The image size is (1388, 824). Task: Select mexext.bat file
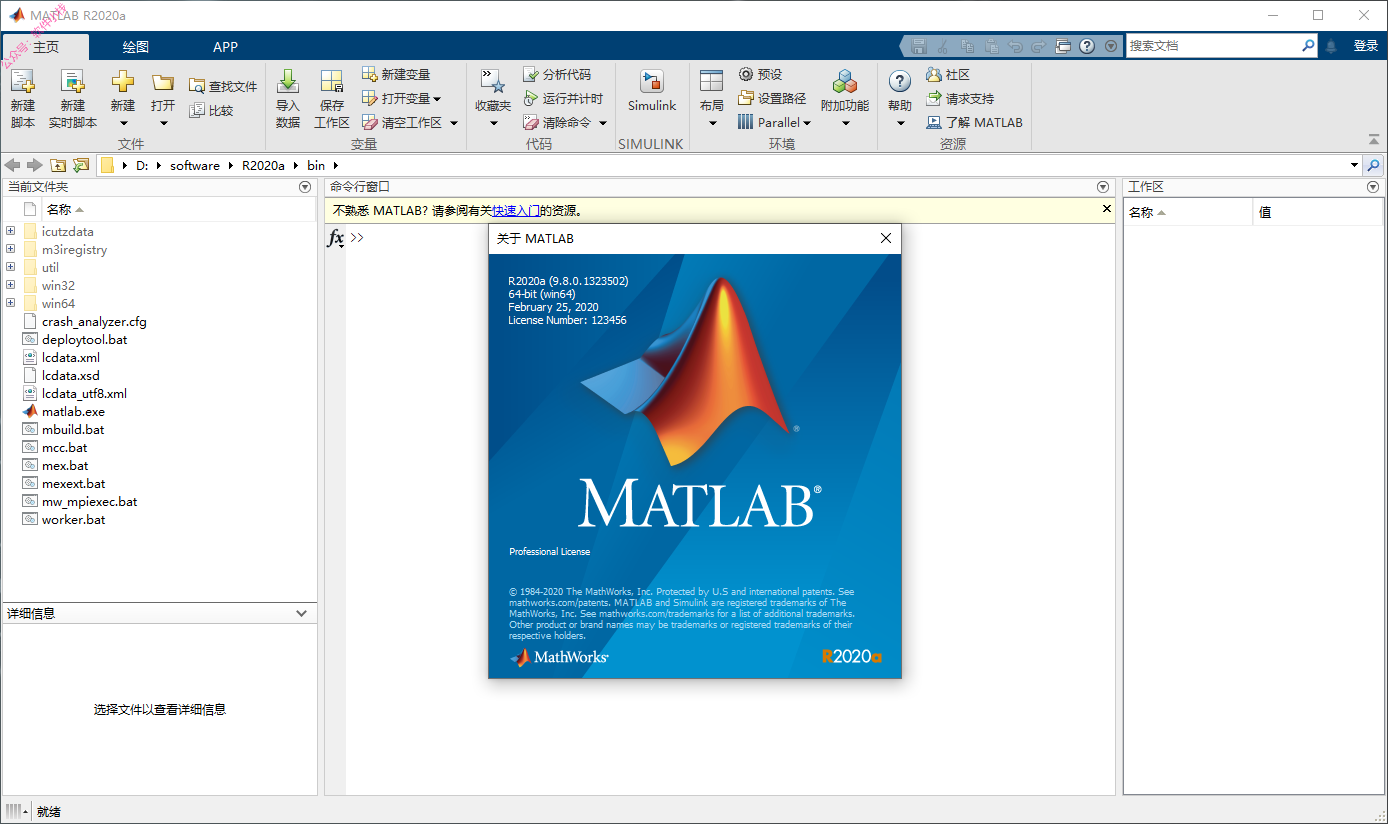pos(73,483)
